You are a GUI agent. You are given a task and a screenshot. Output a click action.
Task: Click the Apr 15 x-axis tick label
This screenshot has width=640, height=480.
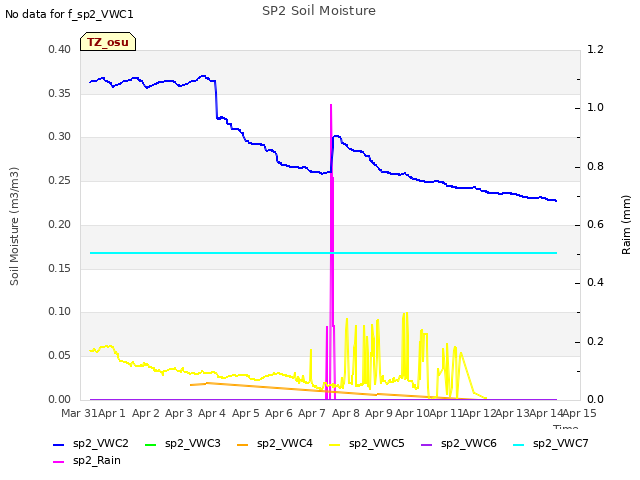pyautogui.click(x=580, y=413)
